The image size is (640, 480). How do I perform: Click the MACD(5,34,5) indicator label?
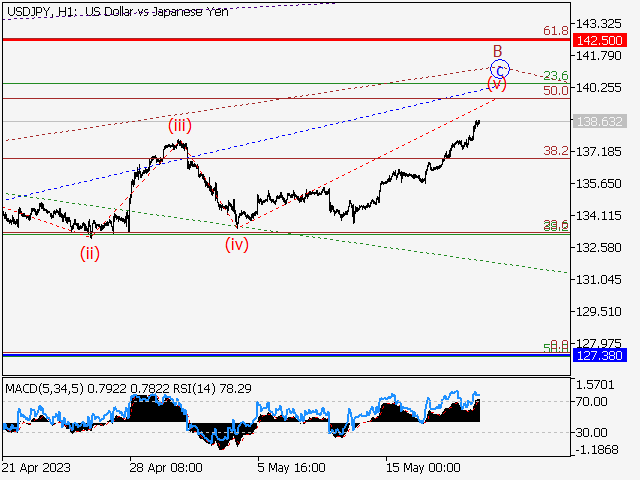coord(44,389)
